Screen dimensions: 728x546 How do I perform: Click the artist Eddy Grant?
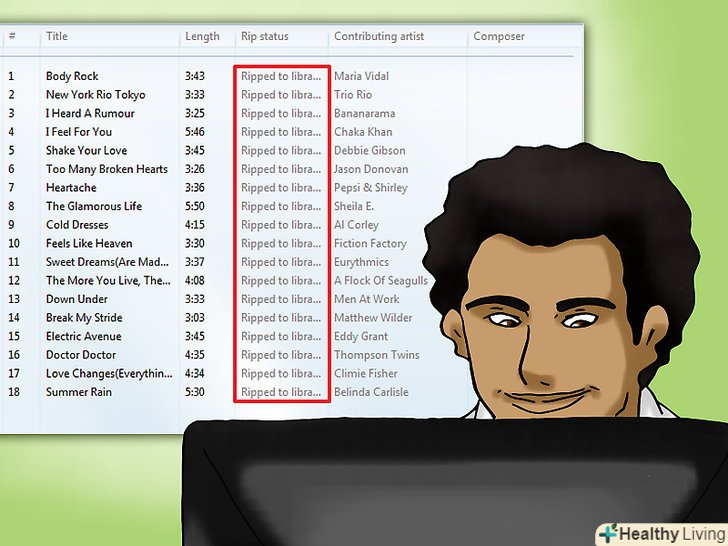(361, 336)
